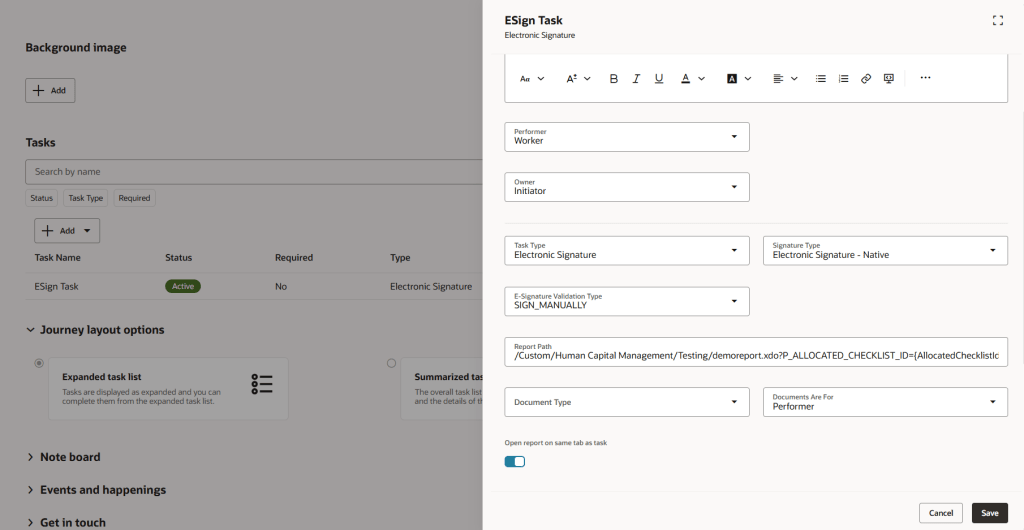Screen dimensions: 1024x530
Task: Select the Summarized task list radio button
Action: pos(391,363)
